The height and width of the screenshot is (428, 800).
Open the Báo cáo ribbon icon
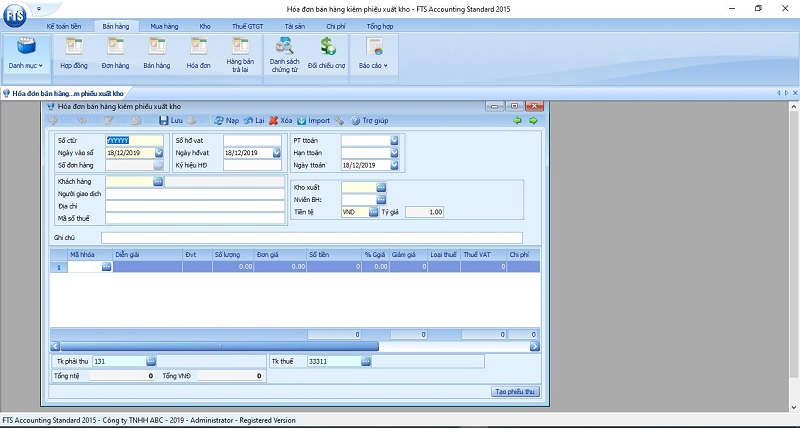pos(373,53)
